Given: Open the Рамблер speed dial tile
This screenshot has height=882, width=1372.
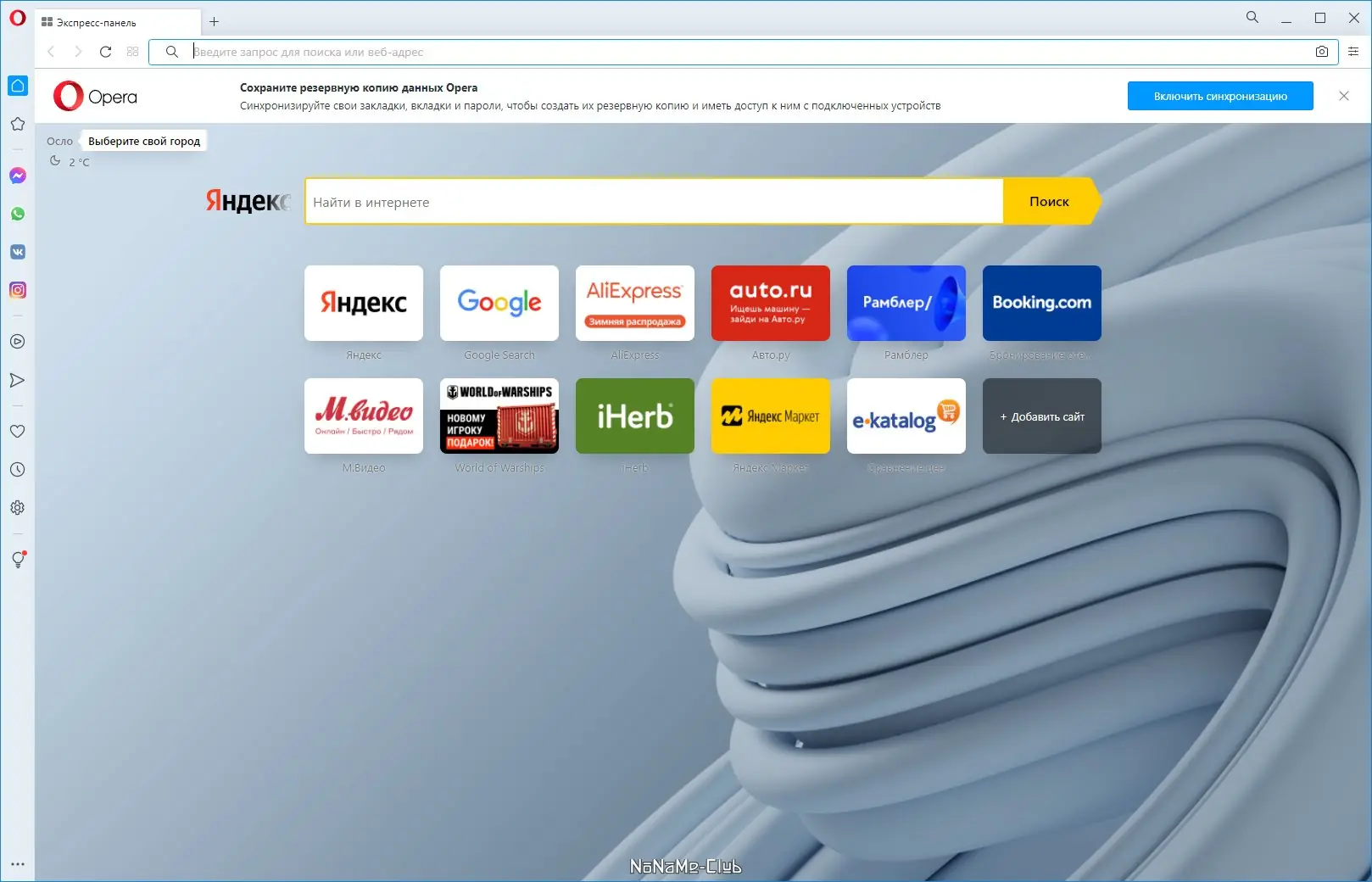Looking at the screenshot, I should pyautogui.click(x=906, y=303).
